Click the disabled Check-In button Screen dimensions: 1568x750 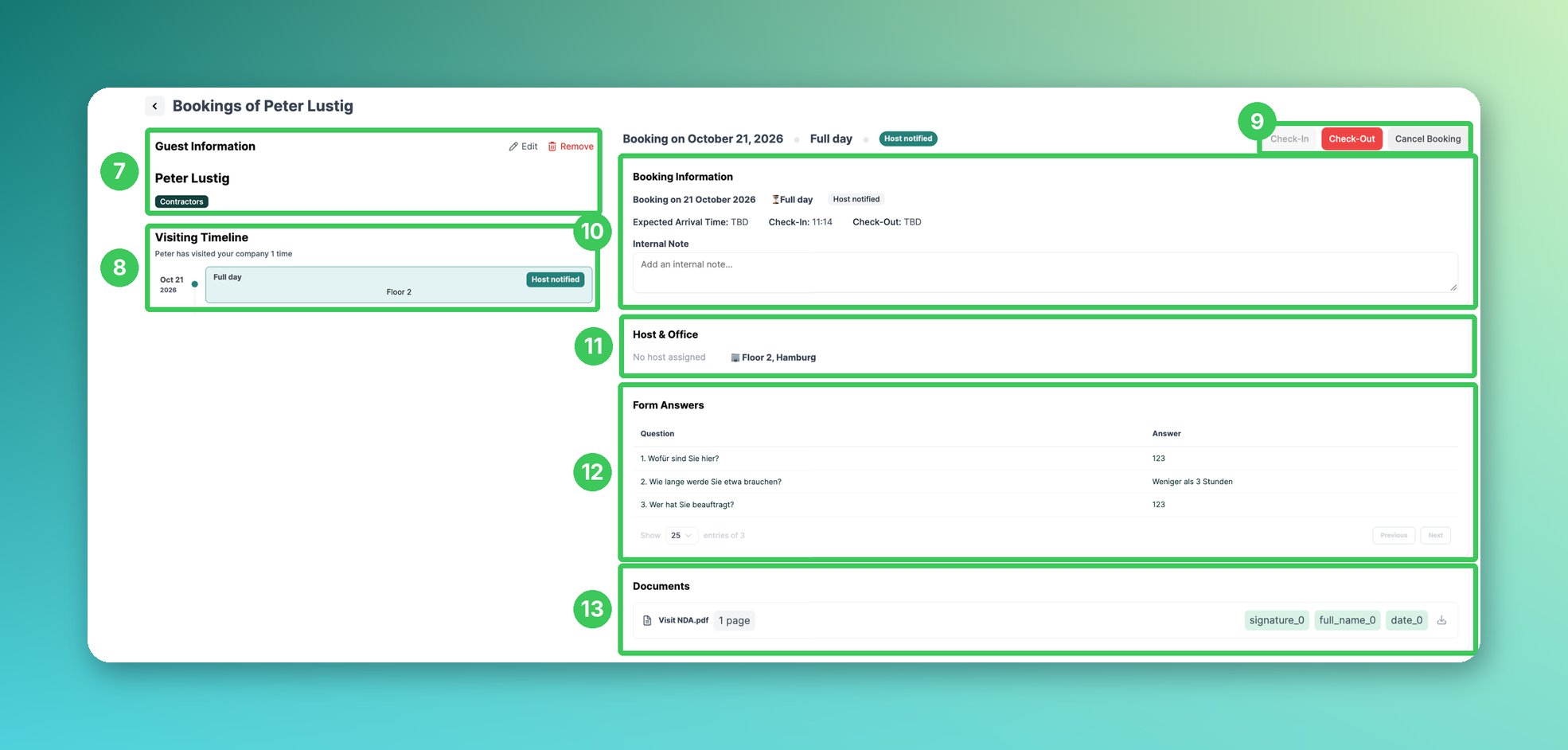pos(1289,139)
